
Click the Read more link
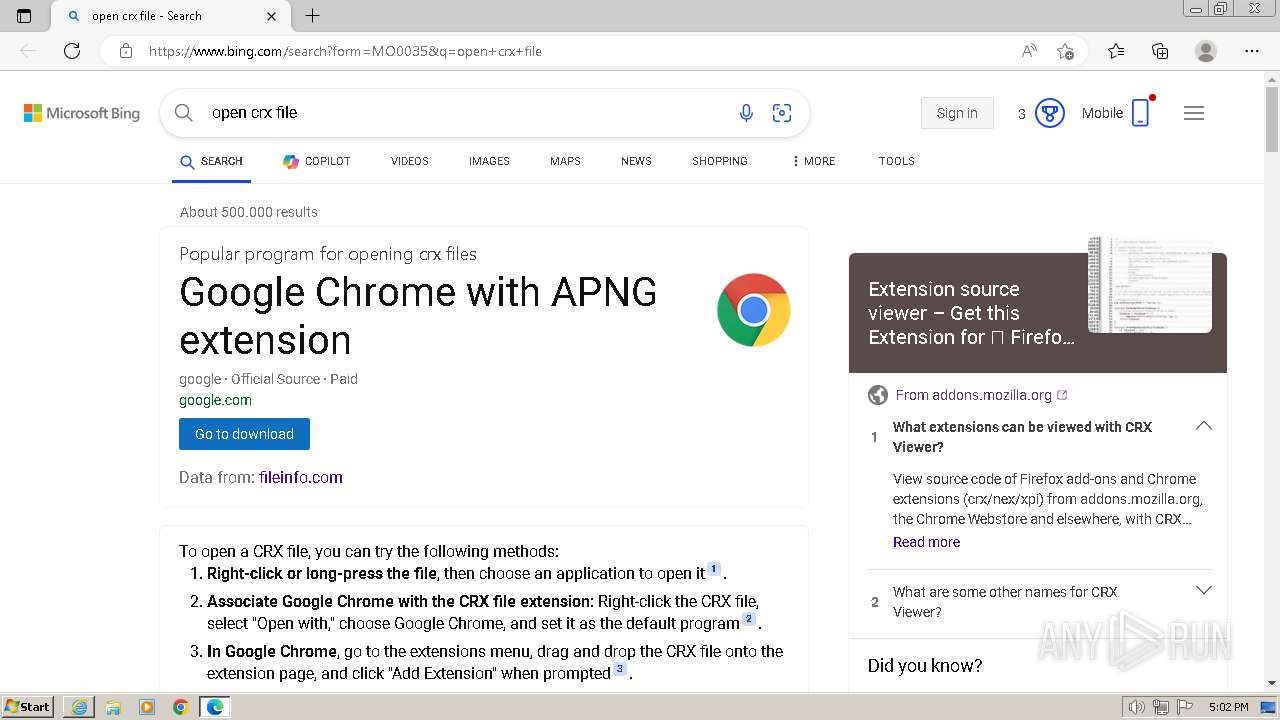point(926,542)
